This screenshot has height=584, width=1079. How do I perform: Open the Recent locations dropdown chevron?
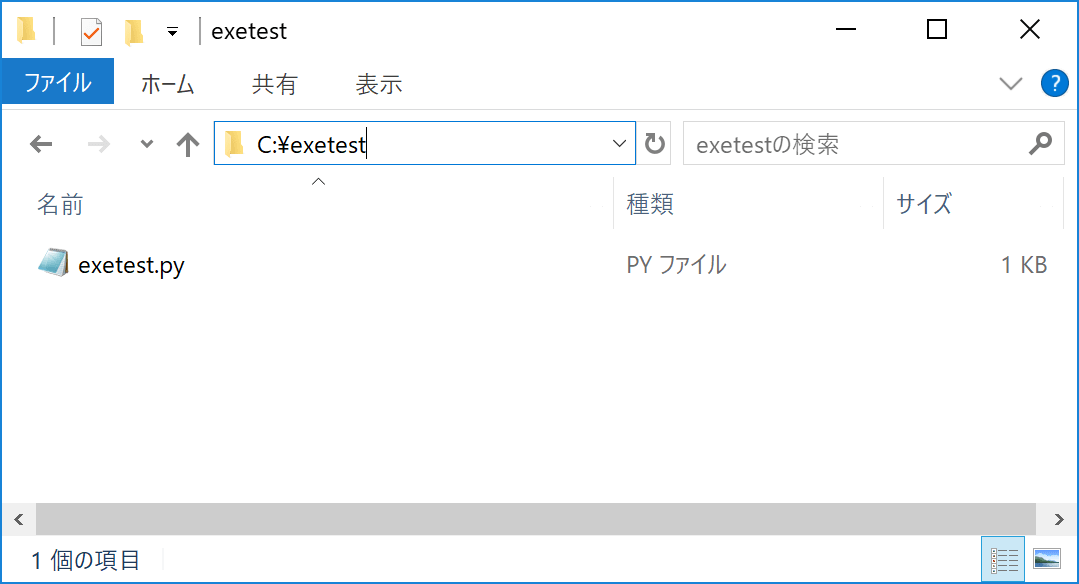(x=147, y=145)
